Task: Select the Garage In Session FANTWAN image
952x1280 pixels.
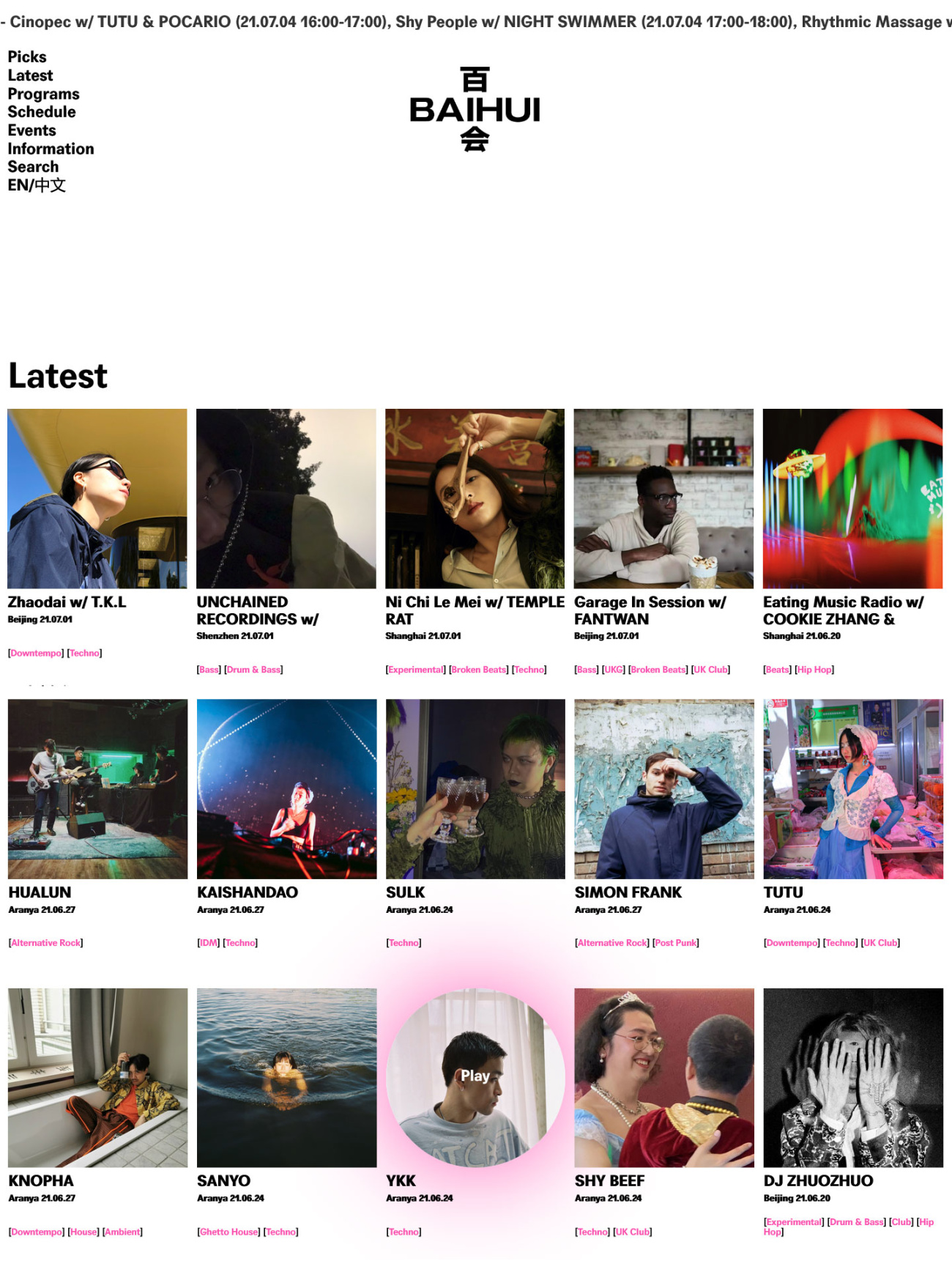Action: click(x=663, y=498)
